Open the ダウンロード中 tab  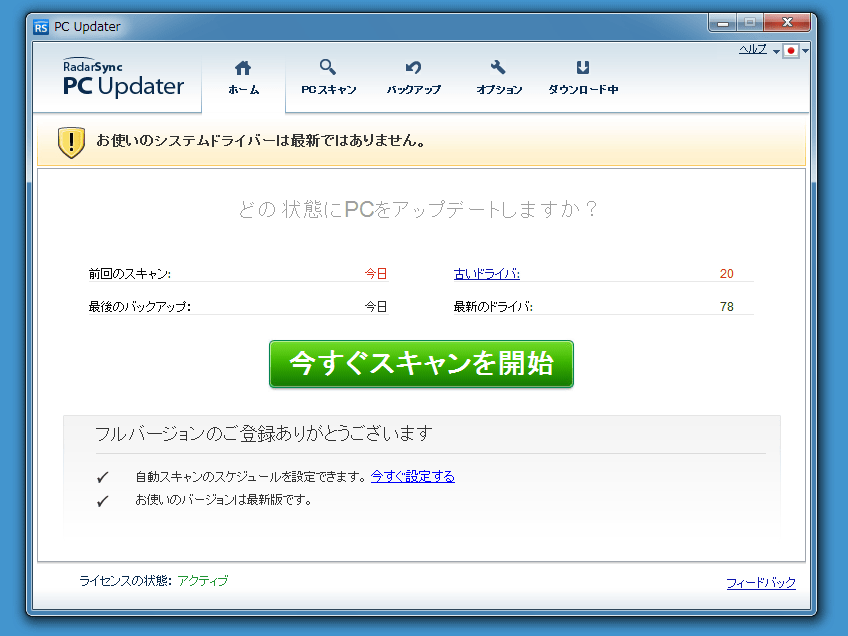(583, 78)
